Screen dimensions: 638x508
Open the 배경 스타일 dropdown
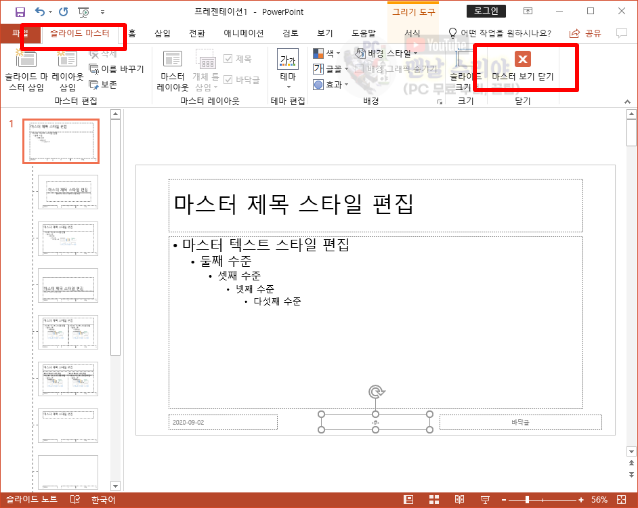tap(387, 53)
